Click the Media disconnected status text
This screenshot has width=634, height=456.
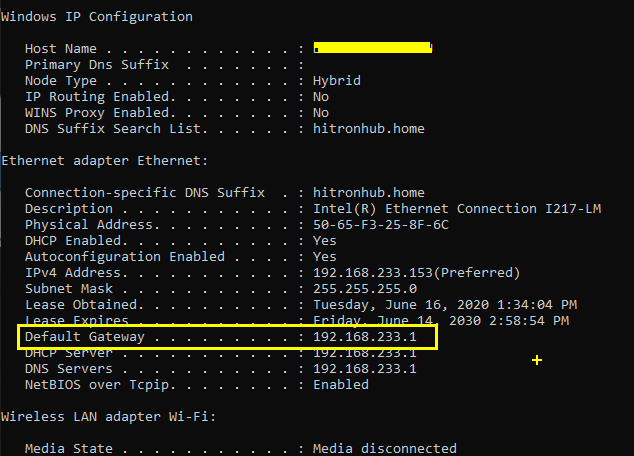point(385,448)
